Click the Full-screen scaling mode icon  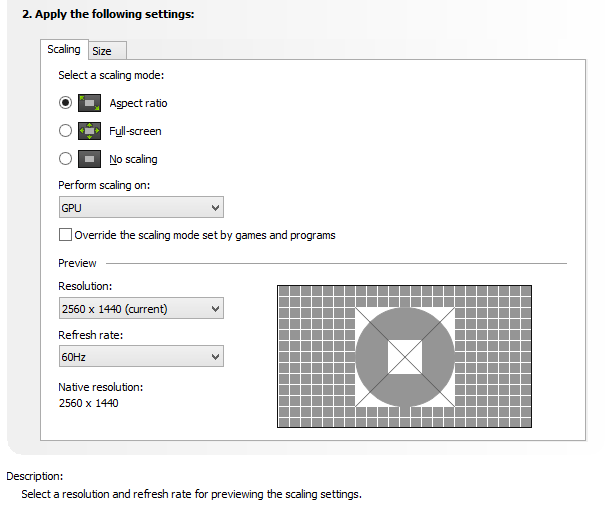pos(90,131)
